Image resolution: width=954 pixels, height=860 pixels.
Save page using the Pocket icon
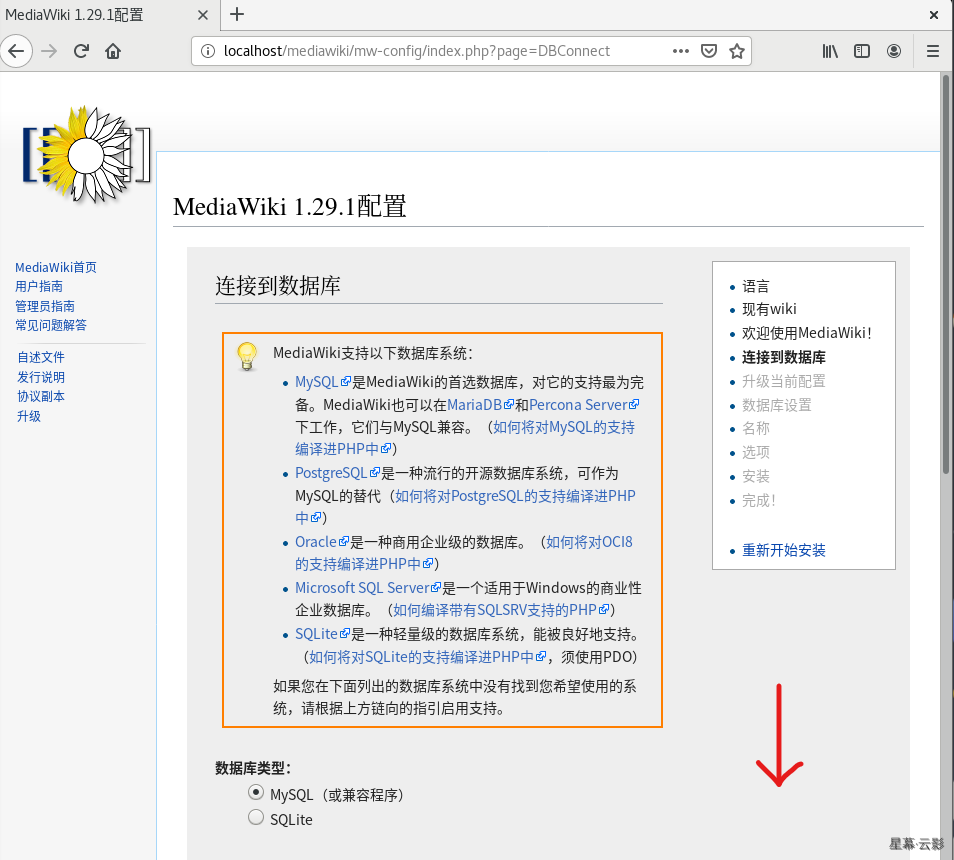coord(709,51)
